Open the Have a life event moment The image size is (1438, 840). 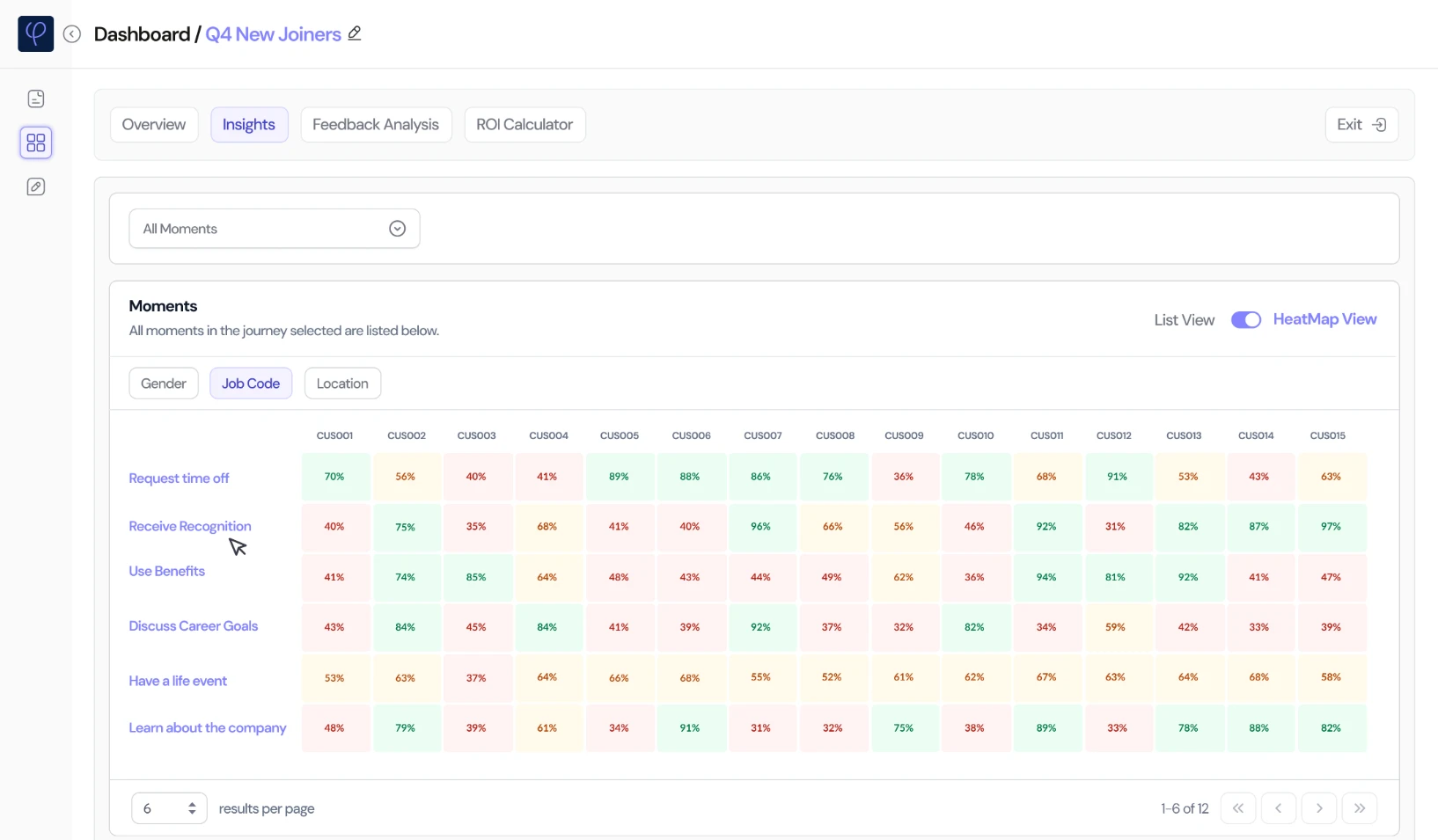pyautogui.click(x=178, y=681)
